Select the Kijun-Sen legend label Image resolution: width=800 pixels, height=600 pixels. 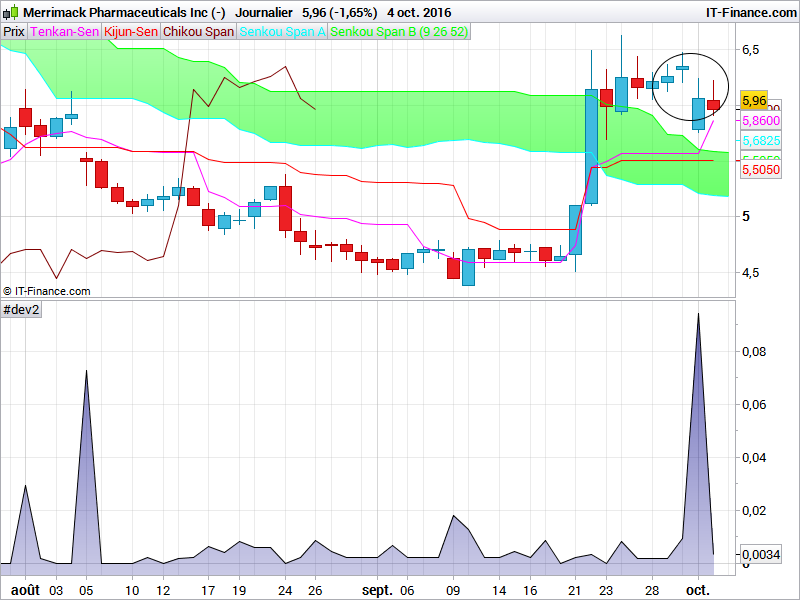pyautogui.click(x=131, y=32)
